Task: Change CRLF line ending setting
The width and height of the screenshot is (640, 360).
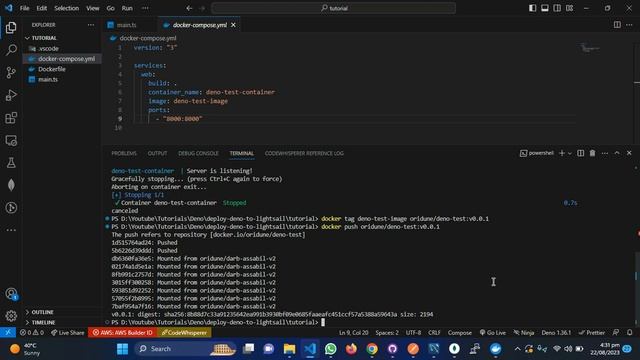Action: pos(434,333)
